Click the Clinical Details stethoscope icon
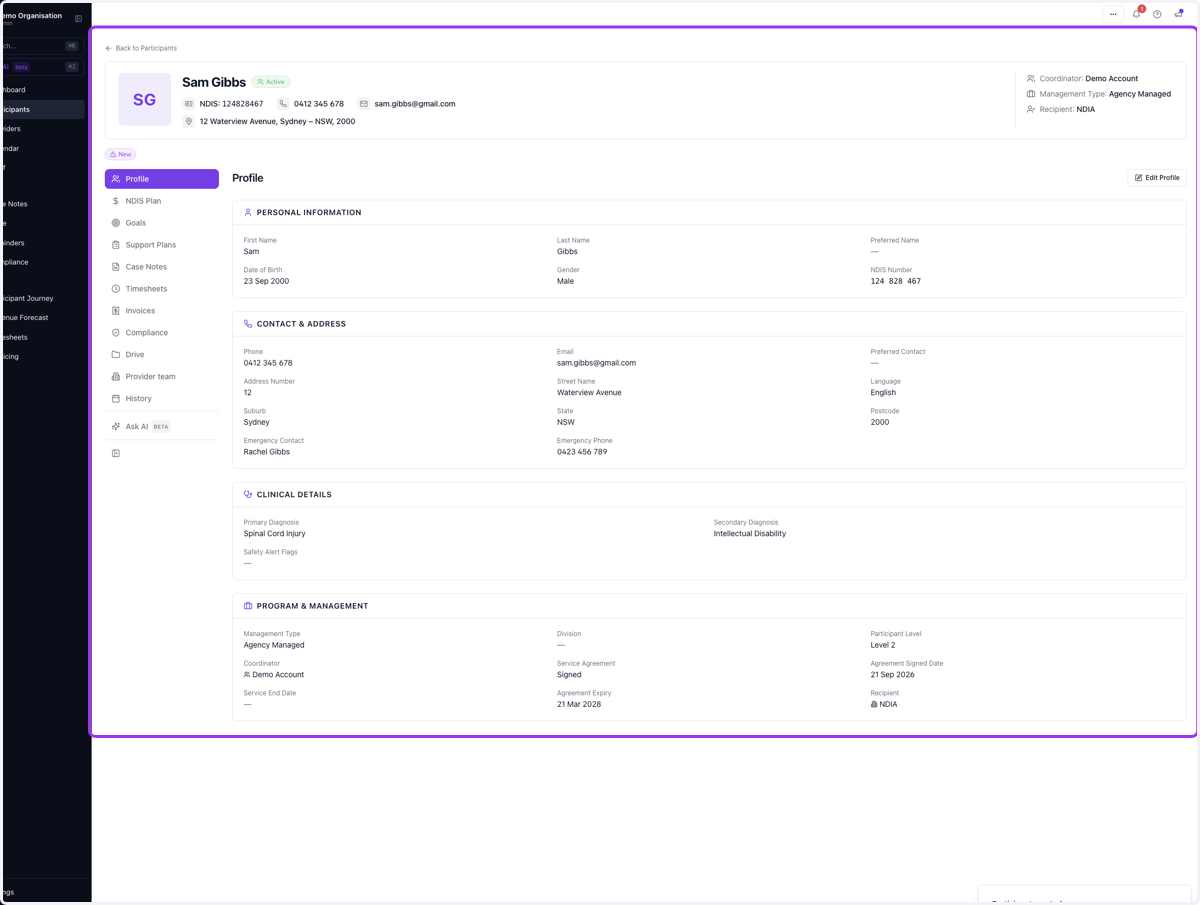The height and width of the screenshot is (905, 1200). pyautogui.click(x=248, y=494)
